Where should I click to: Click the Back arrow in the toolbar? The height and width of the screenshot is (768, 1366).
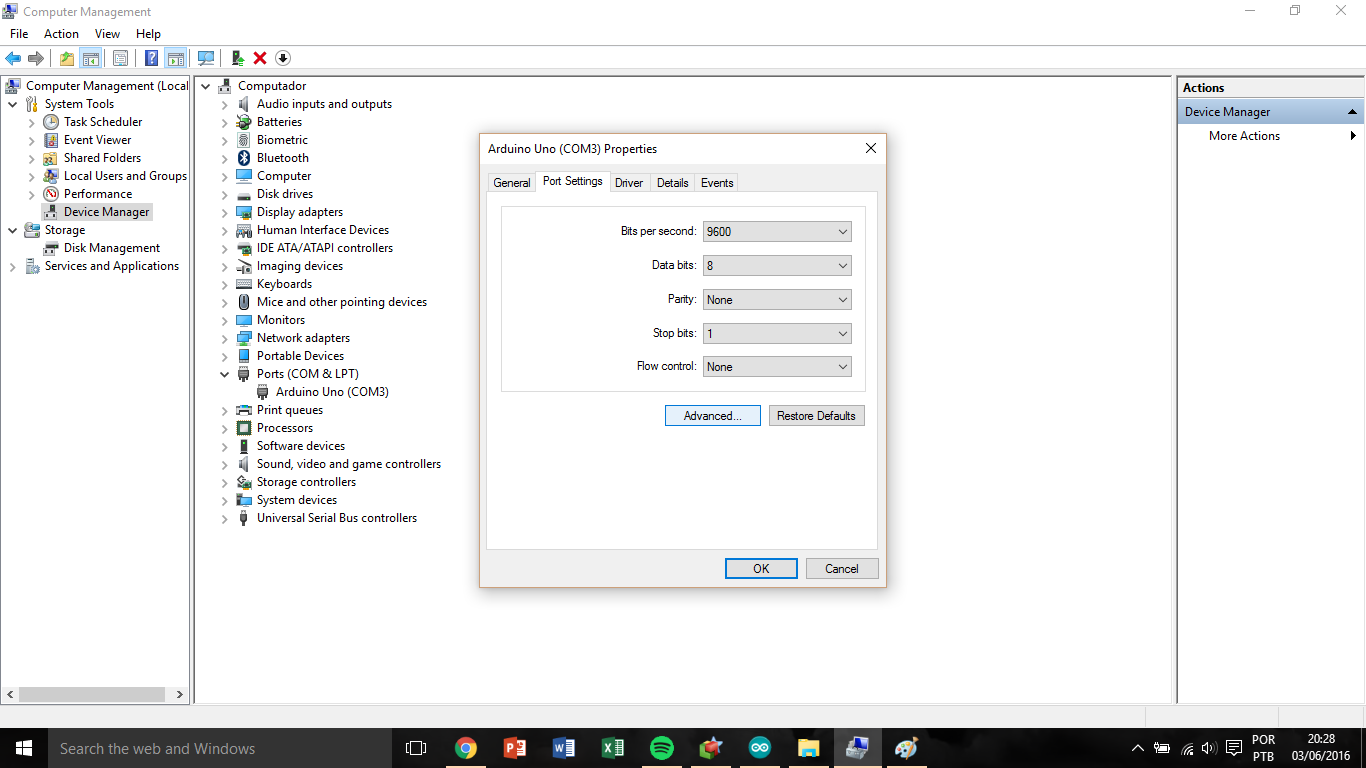point(13,58)
